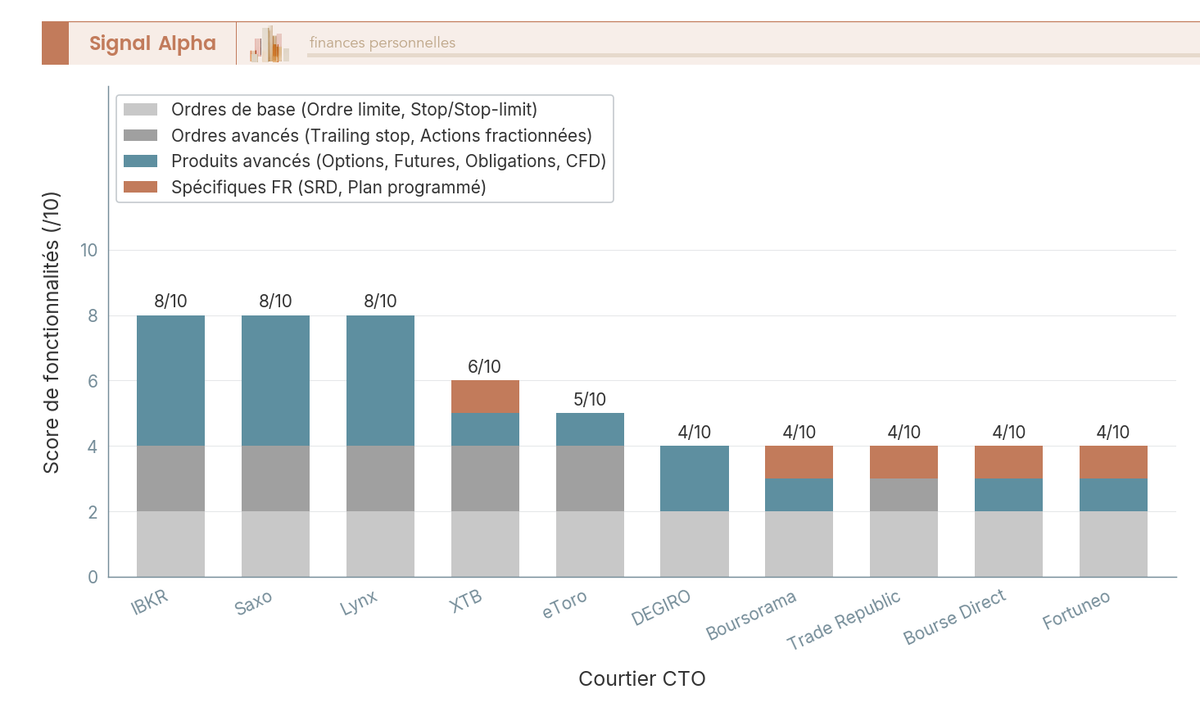This screenshot has width=1200, height=721.
Task: Select the orange square brand icon
Action: pyautogui.click(x=57, y=43)
